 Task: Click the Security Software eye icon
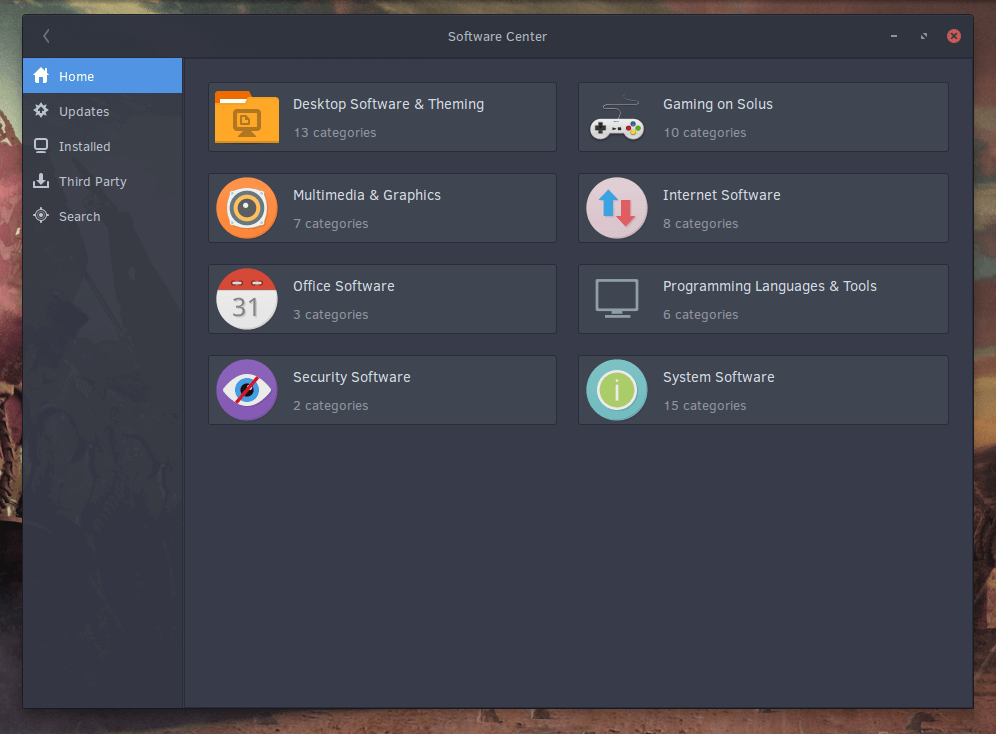pyautogui.click(x=247, y=390)
